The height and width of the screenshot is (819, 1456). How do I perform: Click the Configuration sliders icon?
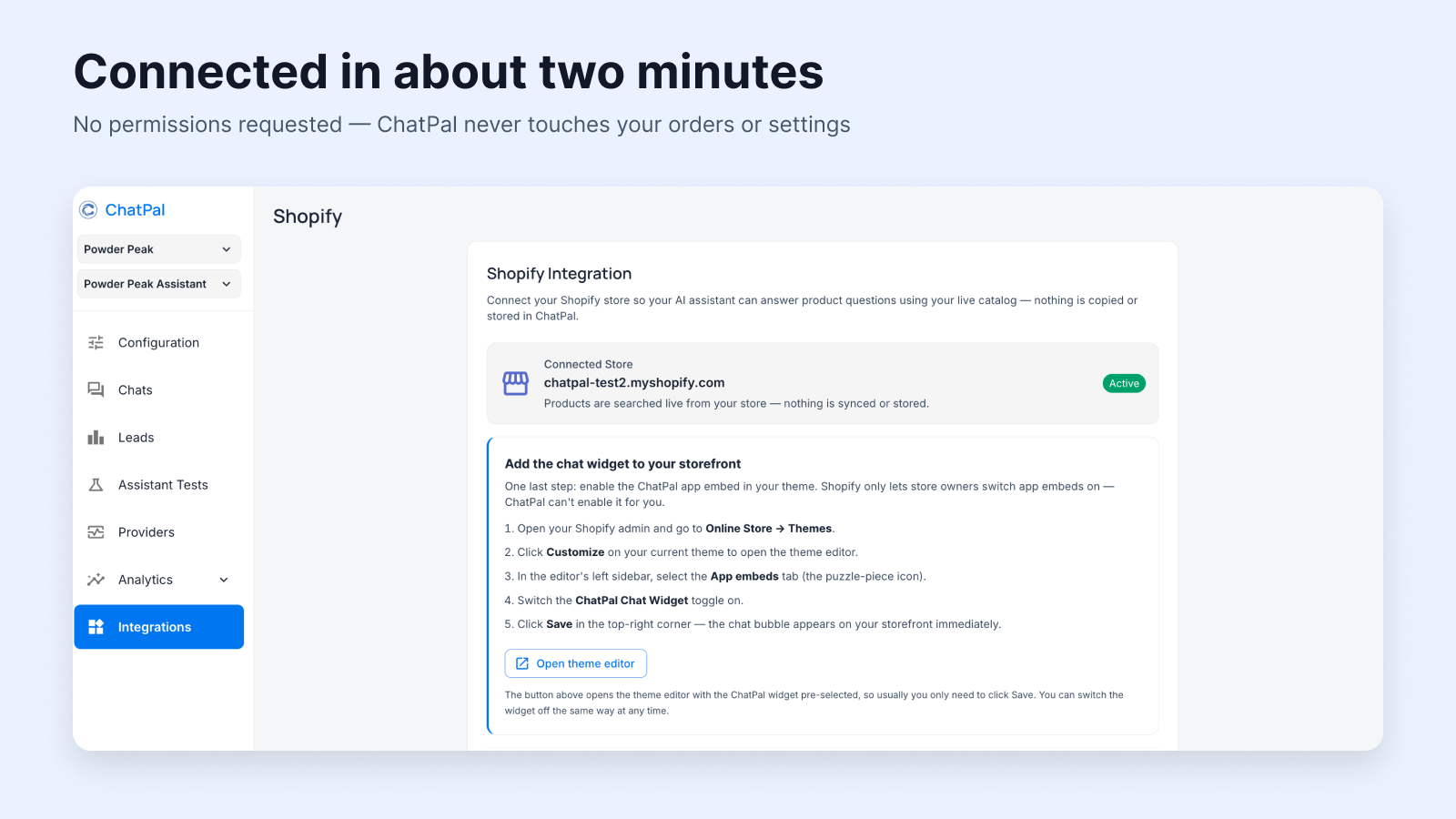(96, 343)
